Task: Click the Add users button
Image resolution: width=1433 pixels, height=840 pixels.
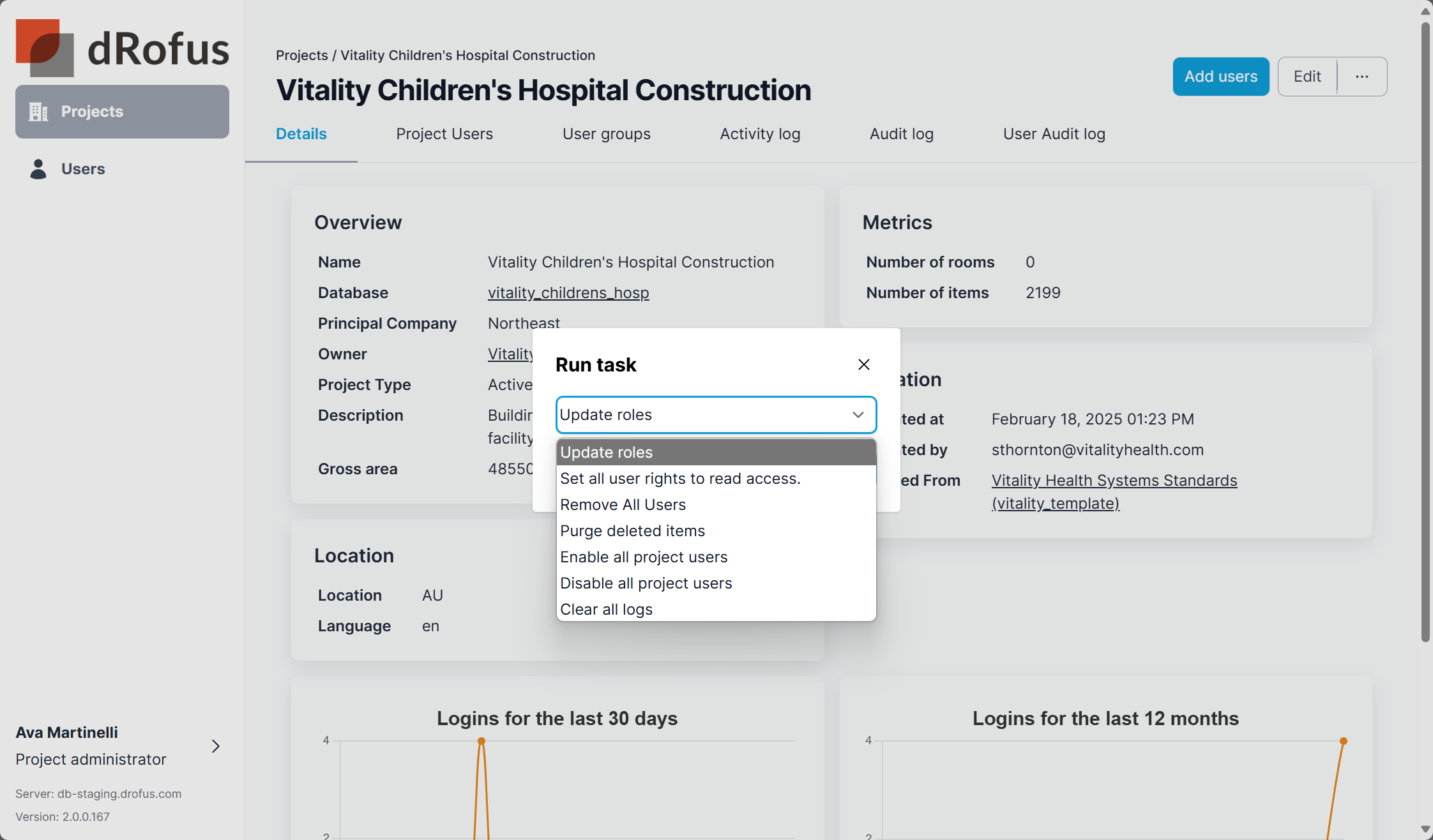Action: click(1220, 77)
